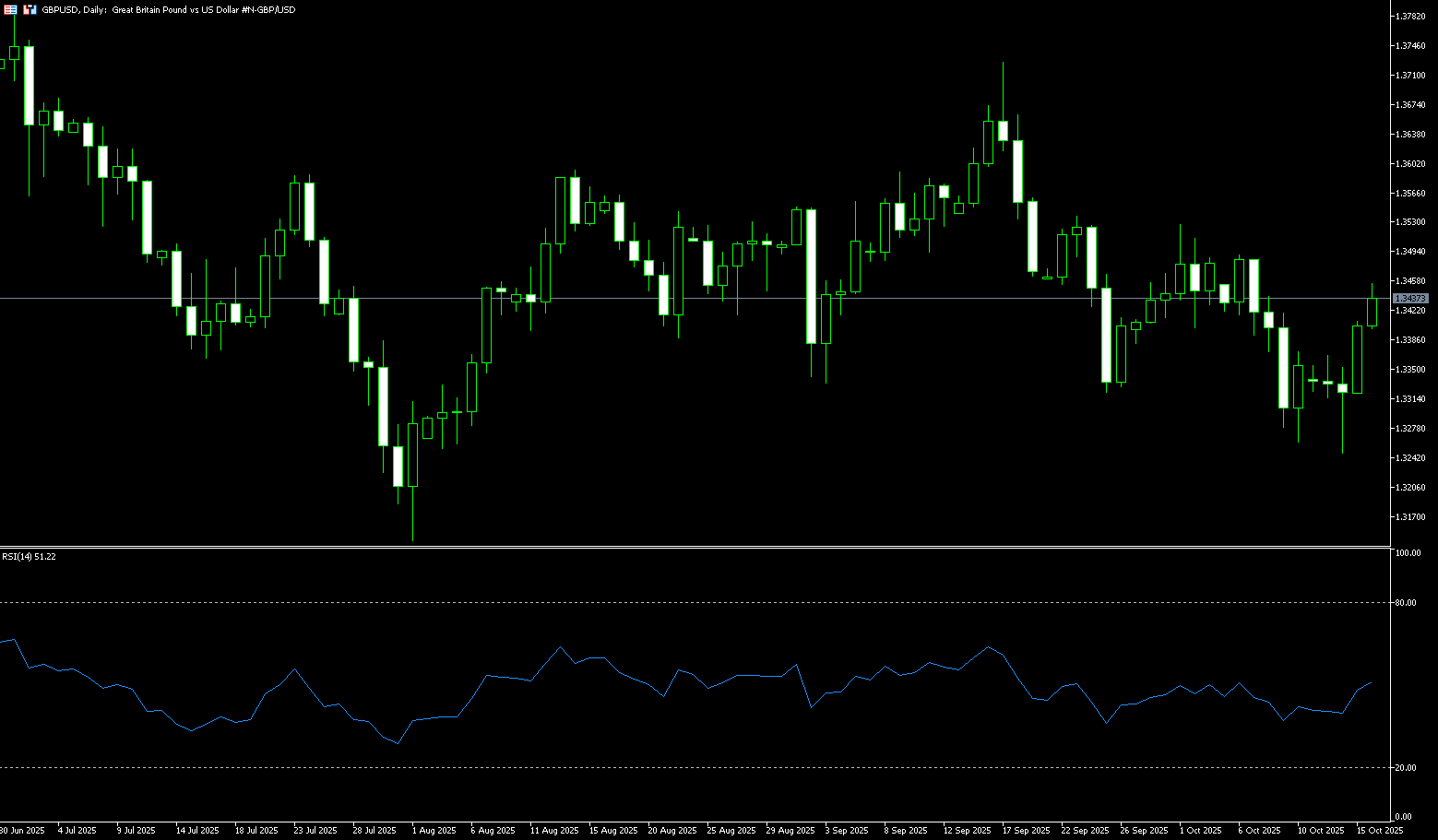1438x840 pixels.
Task: Click the separator between chart and RSI
Action: coord(692,548)
